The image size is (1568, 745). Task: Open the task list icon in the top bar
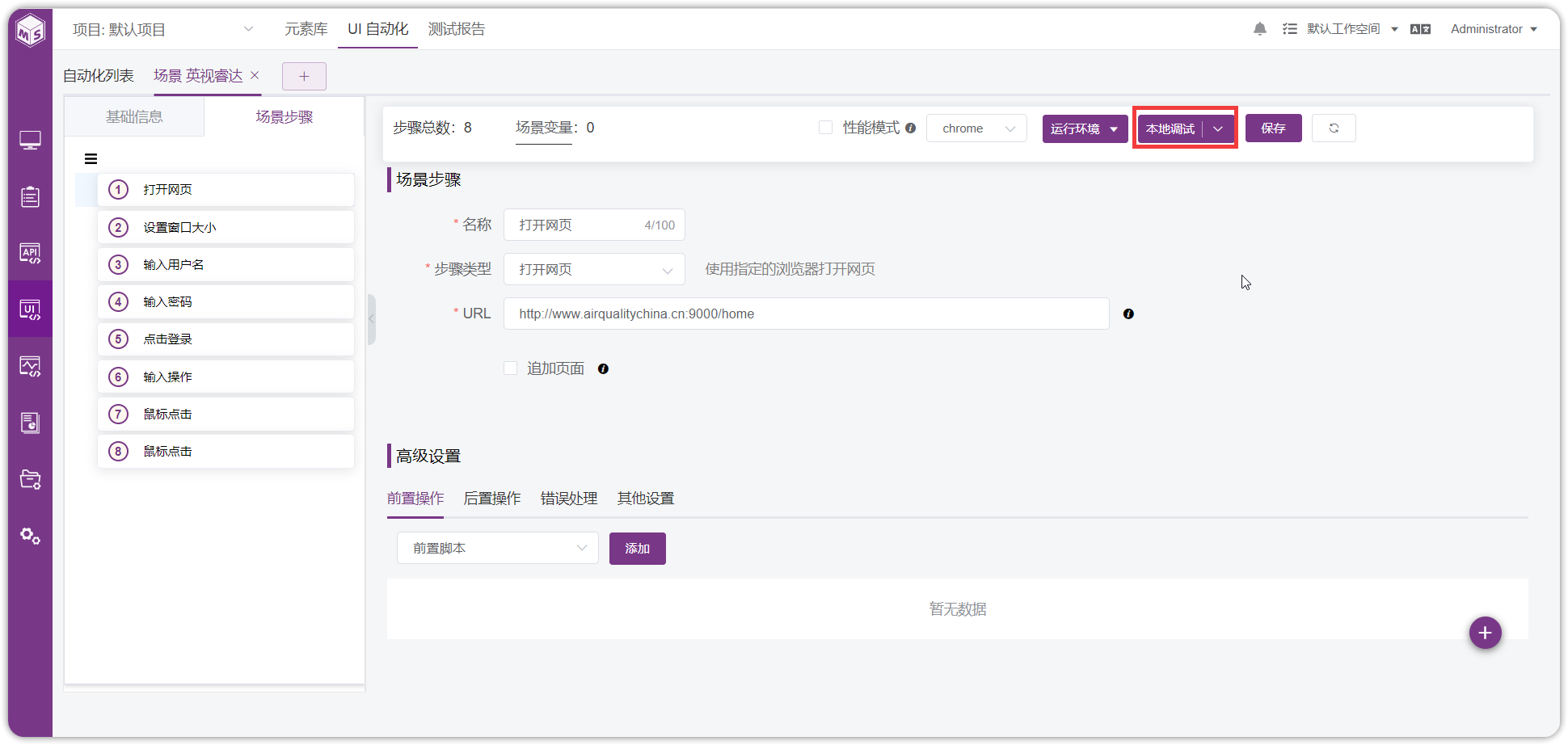(1290, 29)
